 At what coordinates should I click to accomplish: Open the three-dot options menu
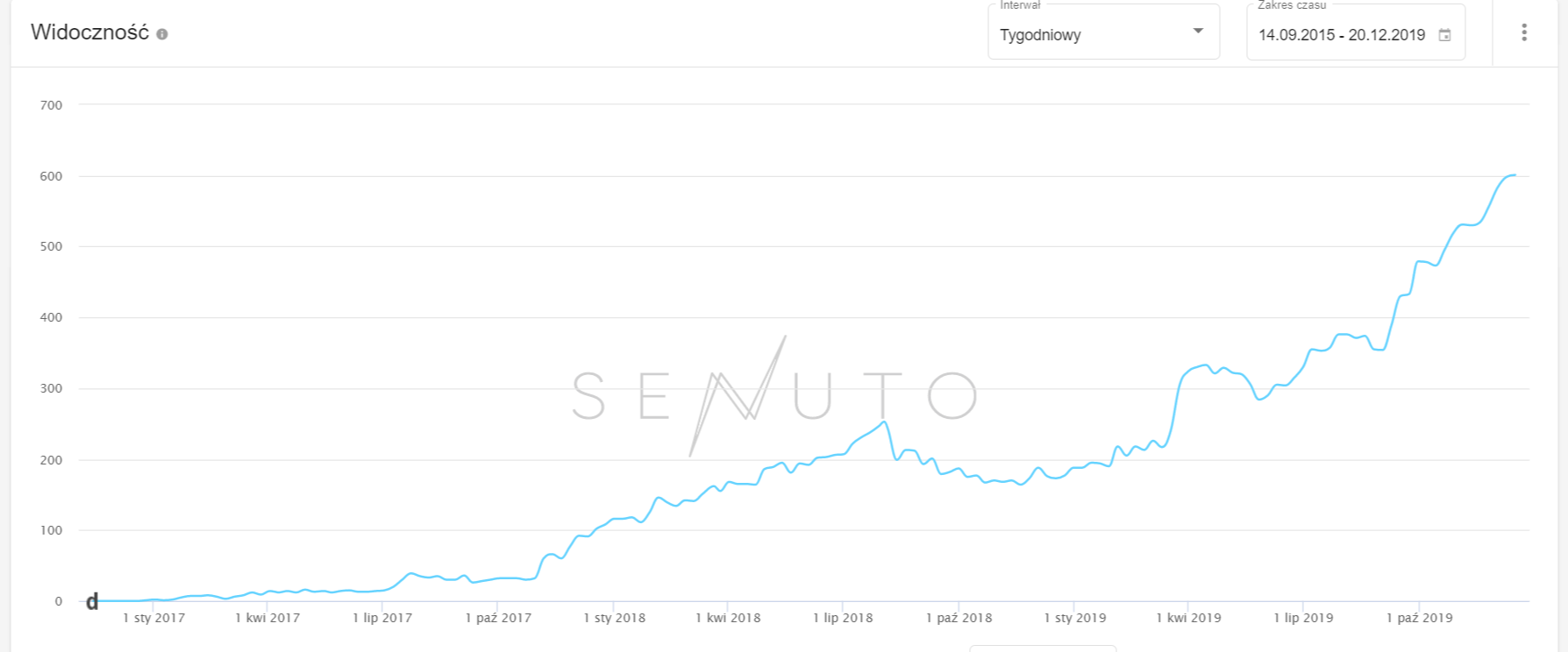click(x=1524, y=32)
